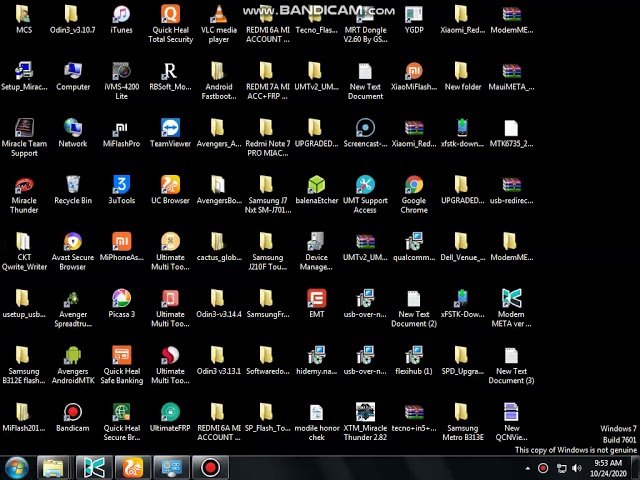Open XTM_Miracle Thunder 2.82 icon
Viewport: 640px width, 480px height.
[365, 422]
